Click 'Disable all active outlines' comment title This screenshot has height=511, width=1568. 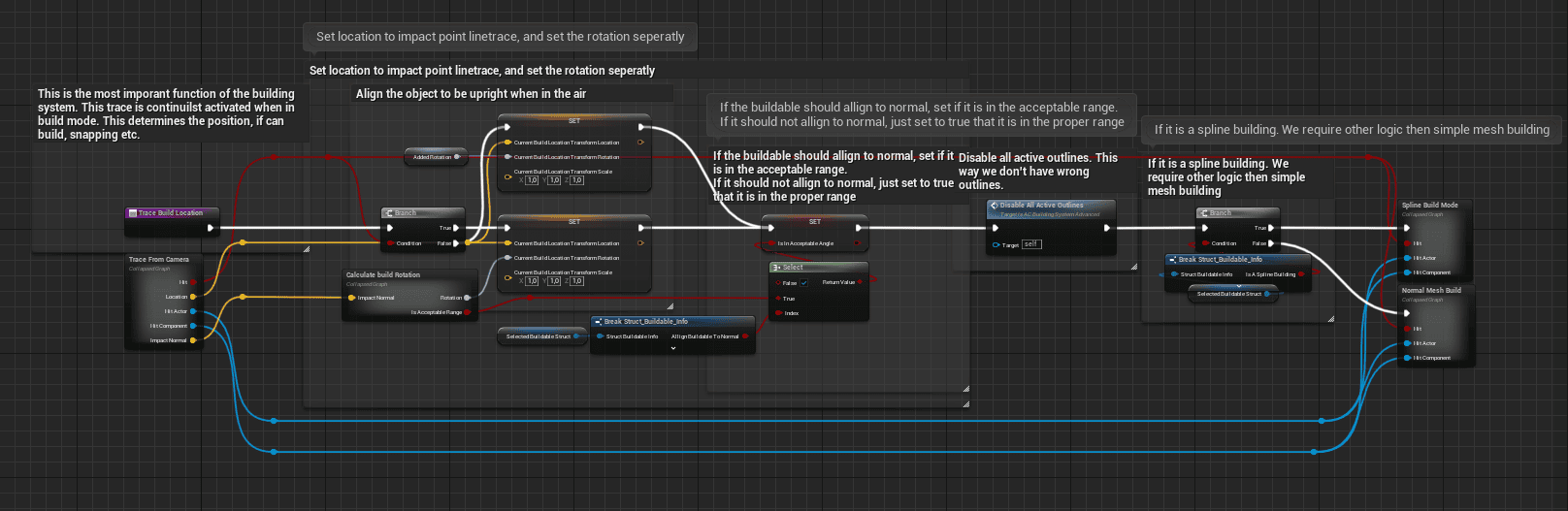[x=1038, y=171]
